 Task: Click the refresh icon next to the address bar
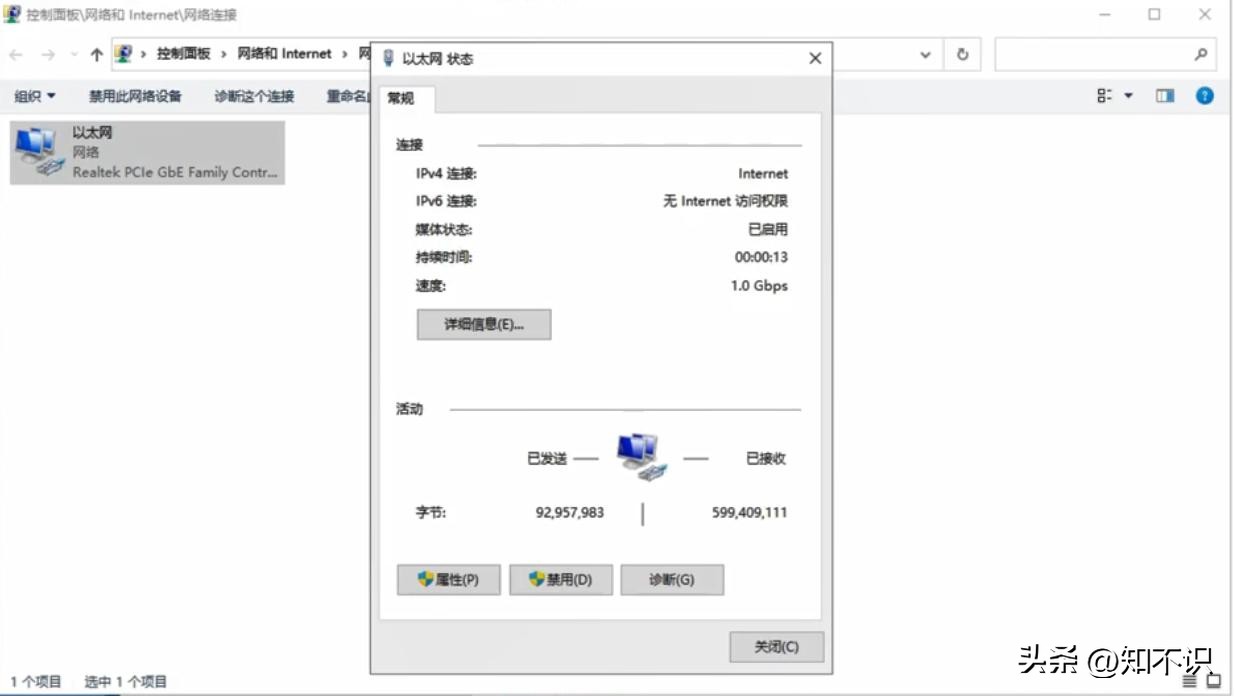962,54
